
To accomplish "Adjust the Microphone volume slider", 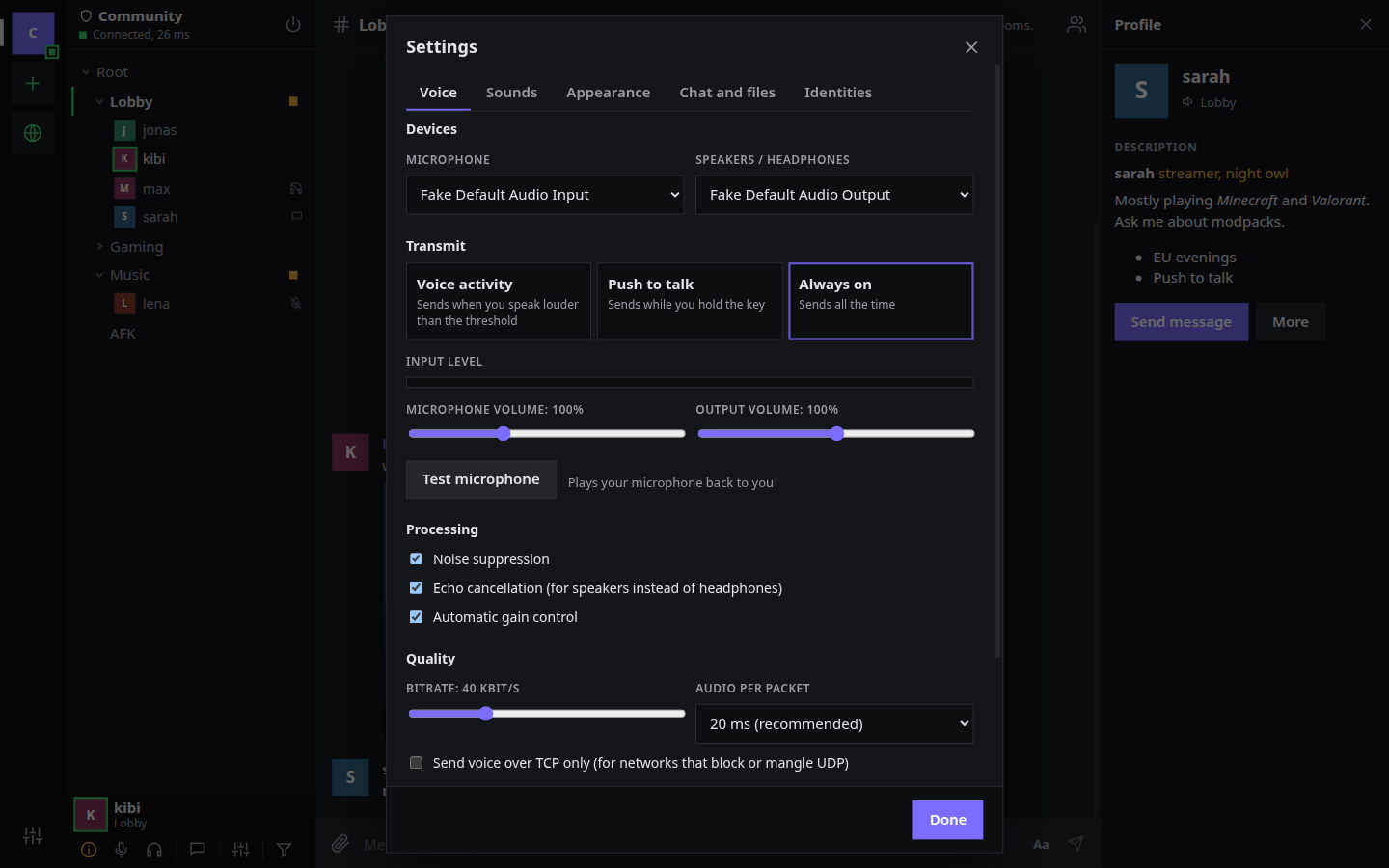I will [x=546, y=434].
